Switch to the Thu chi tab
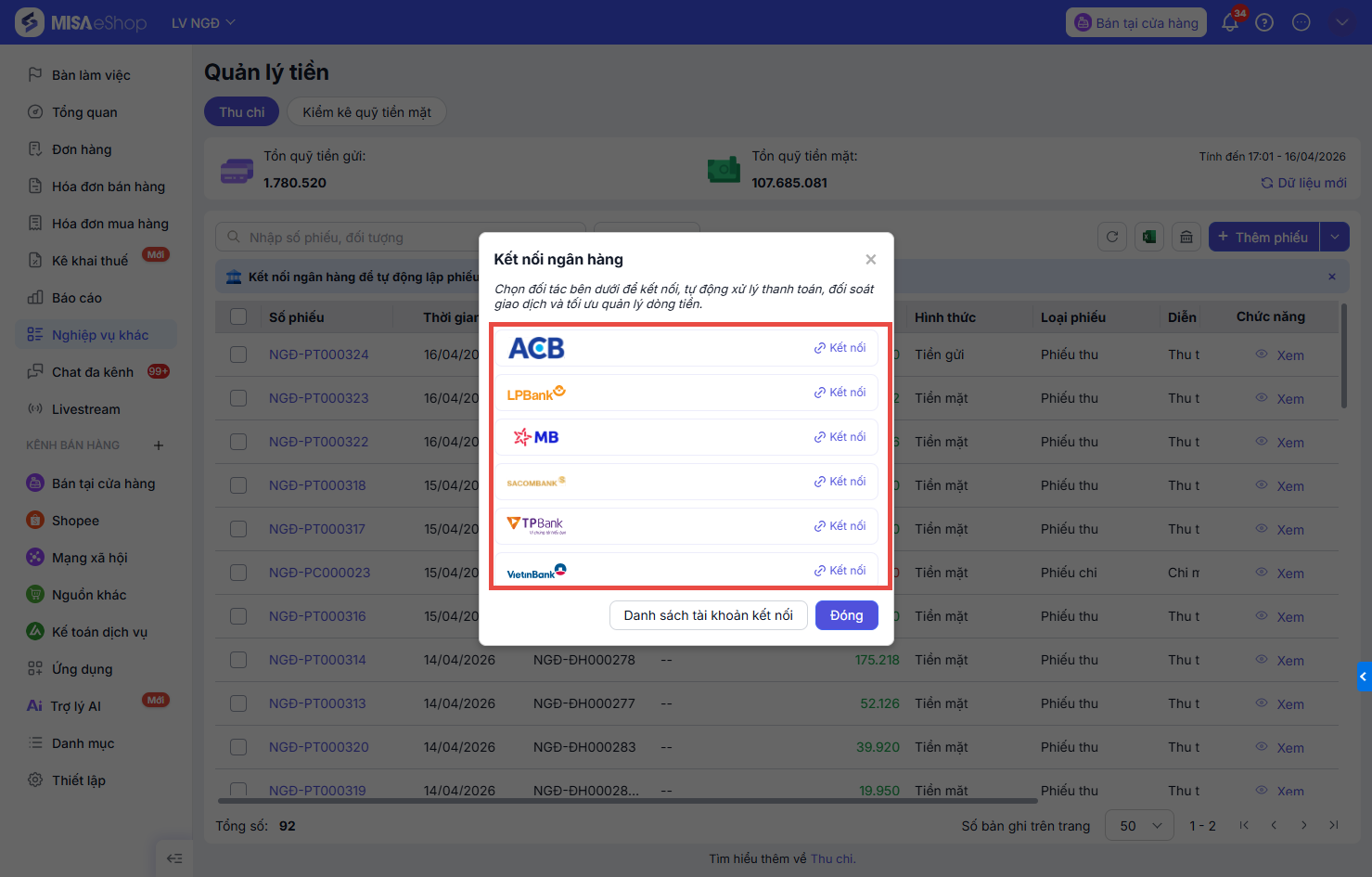The width and height of the screenshot is (1372, 877). pos(242,112)
